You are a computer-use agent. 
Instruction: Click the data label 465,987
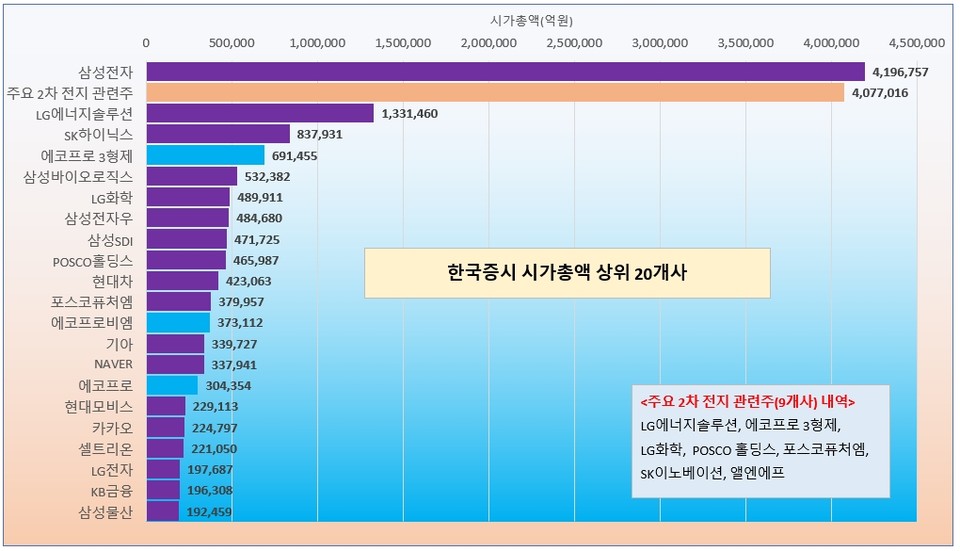256,261
